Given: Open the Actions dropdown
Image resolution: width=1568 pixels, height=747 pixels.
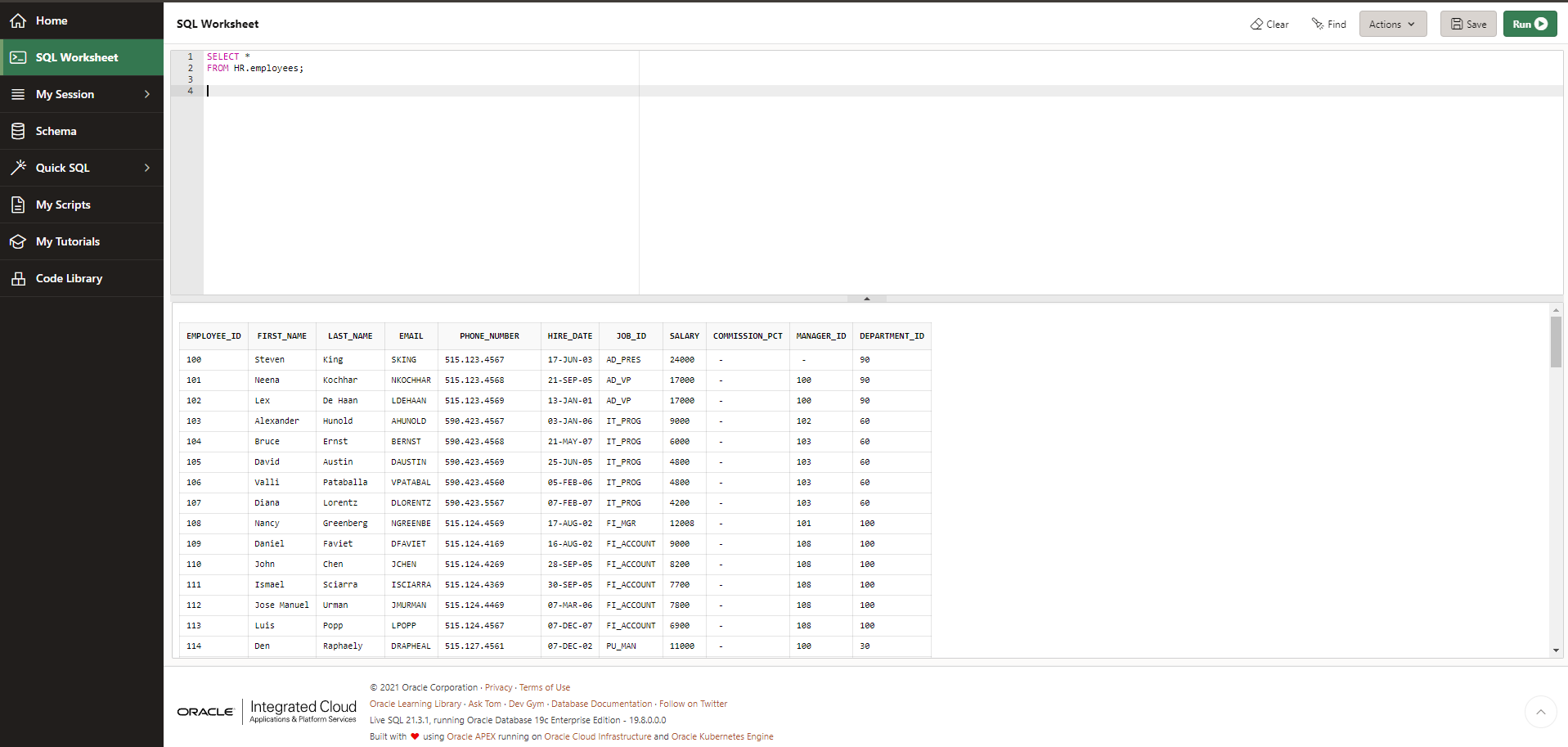Looking at the screenshot, I should (x=1391, y=24).
